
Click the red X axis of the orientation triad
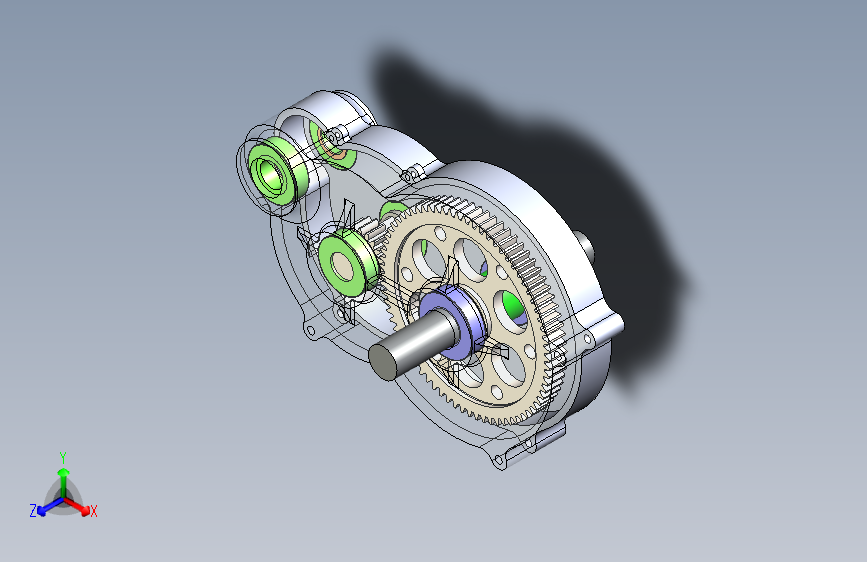81,508
